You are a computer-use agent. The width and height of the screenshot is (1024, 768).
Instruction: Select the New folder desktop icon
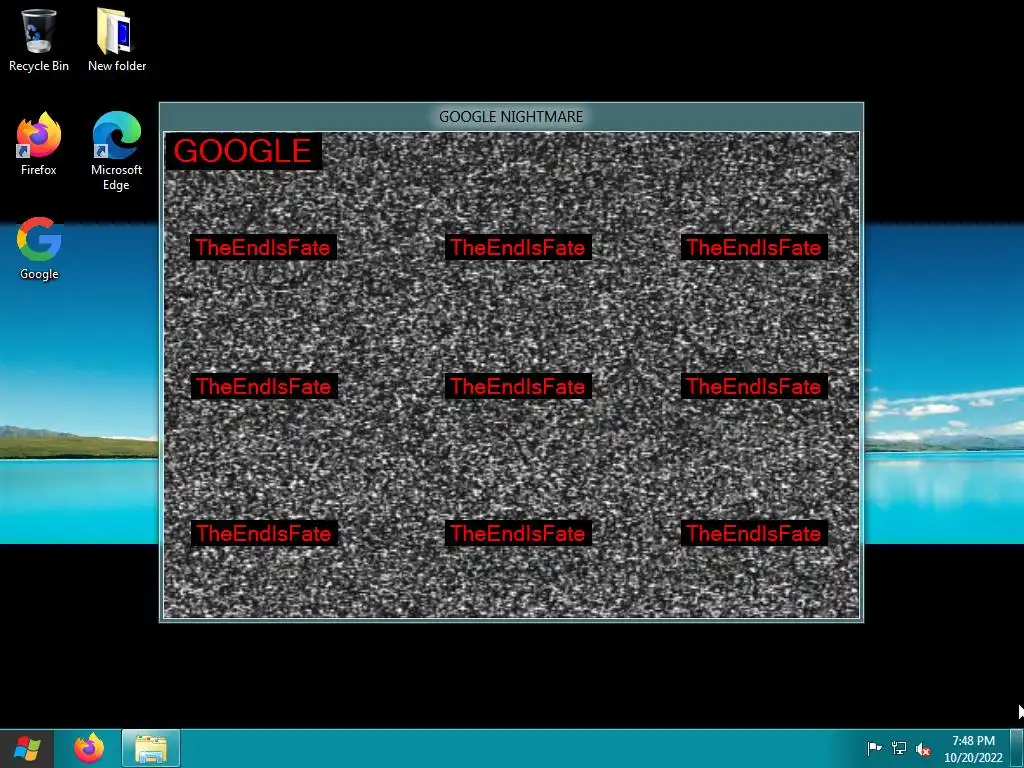(117, 40)
